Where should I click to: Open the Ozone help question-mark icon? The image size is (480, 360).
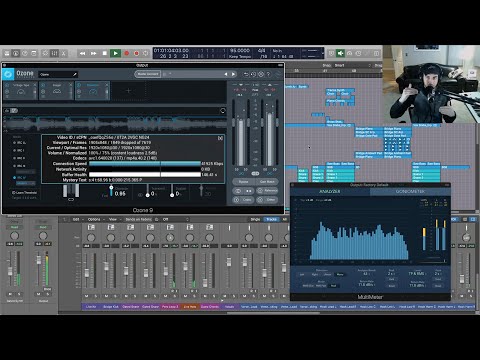click(268, 74)
